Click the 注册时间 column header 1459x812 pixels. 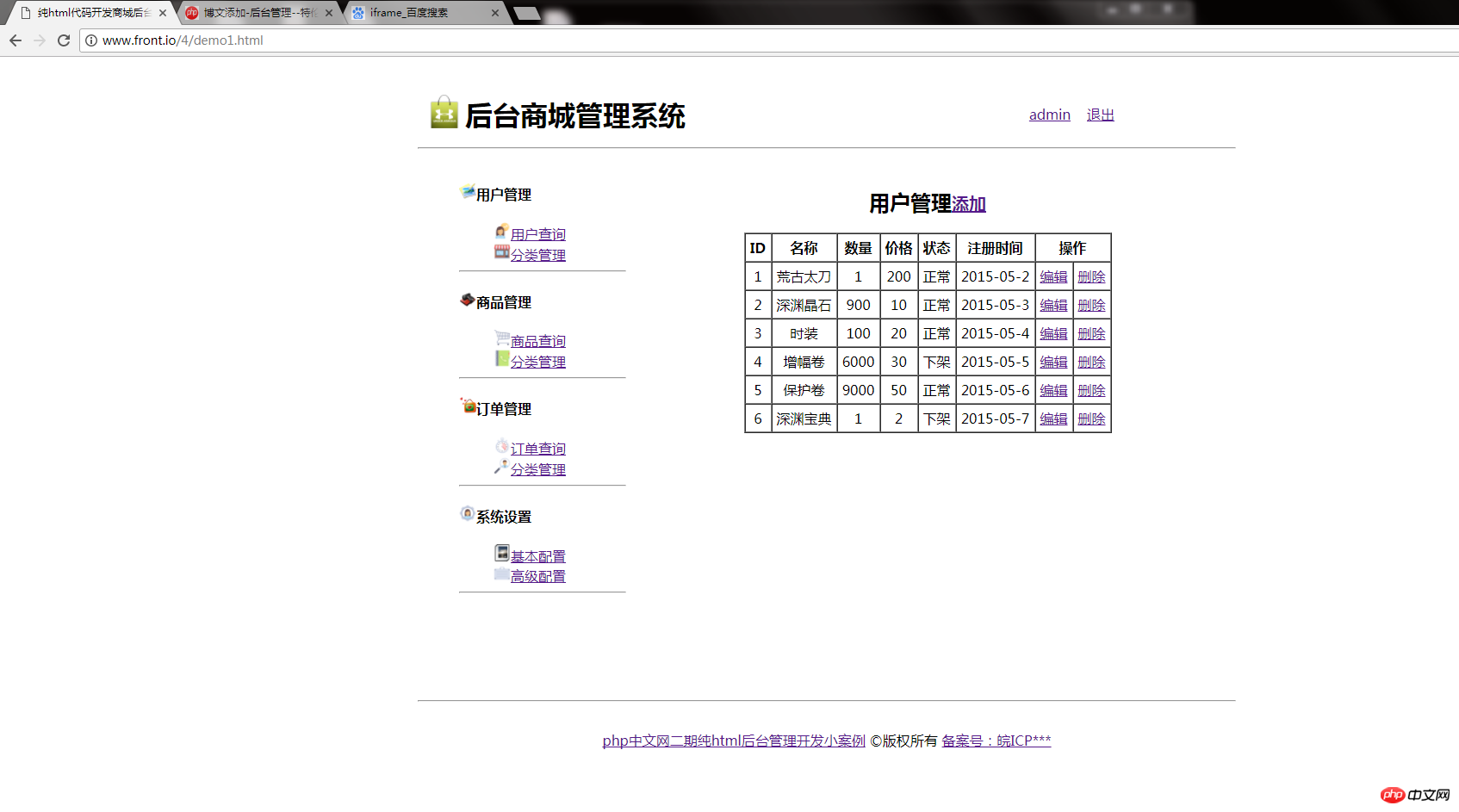pos(995,248)
